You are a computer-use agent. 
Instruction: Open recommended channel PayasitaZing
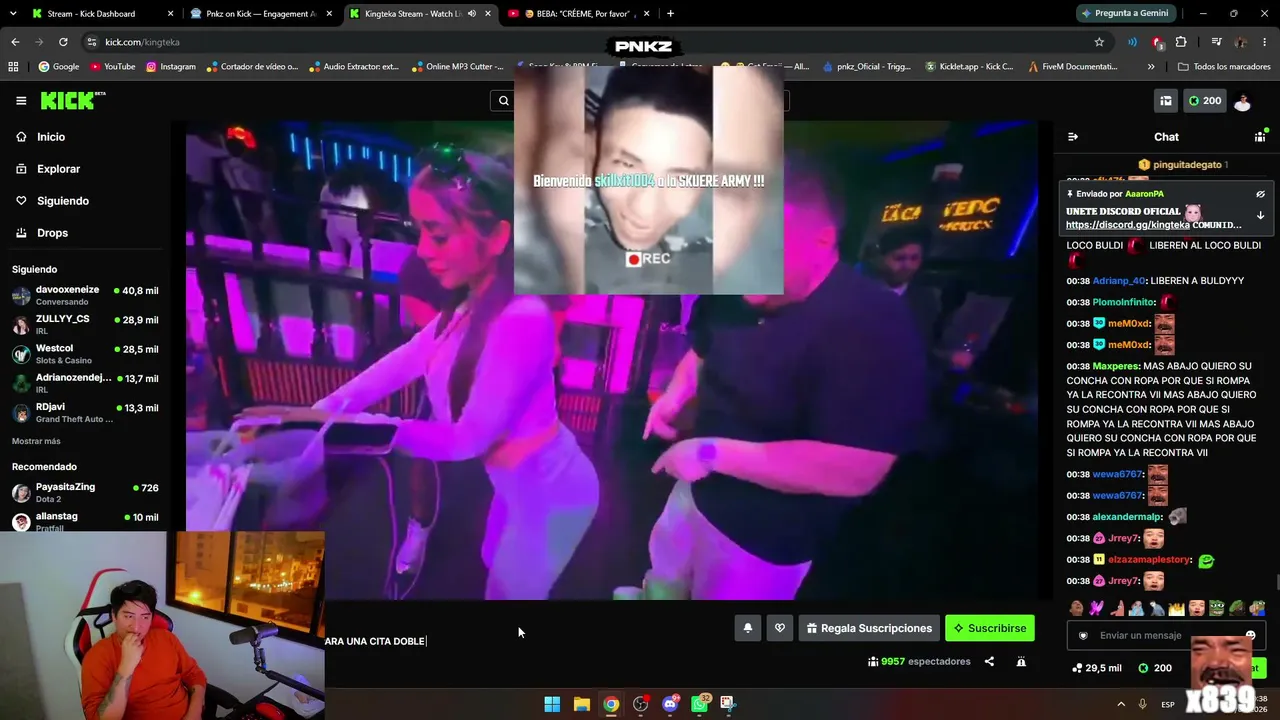(85, 492)
